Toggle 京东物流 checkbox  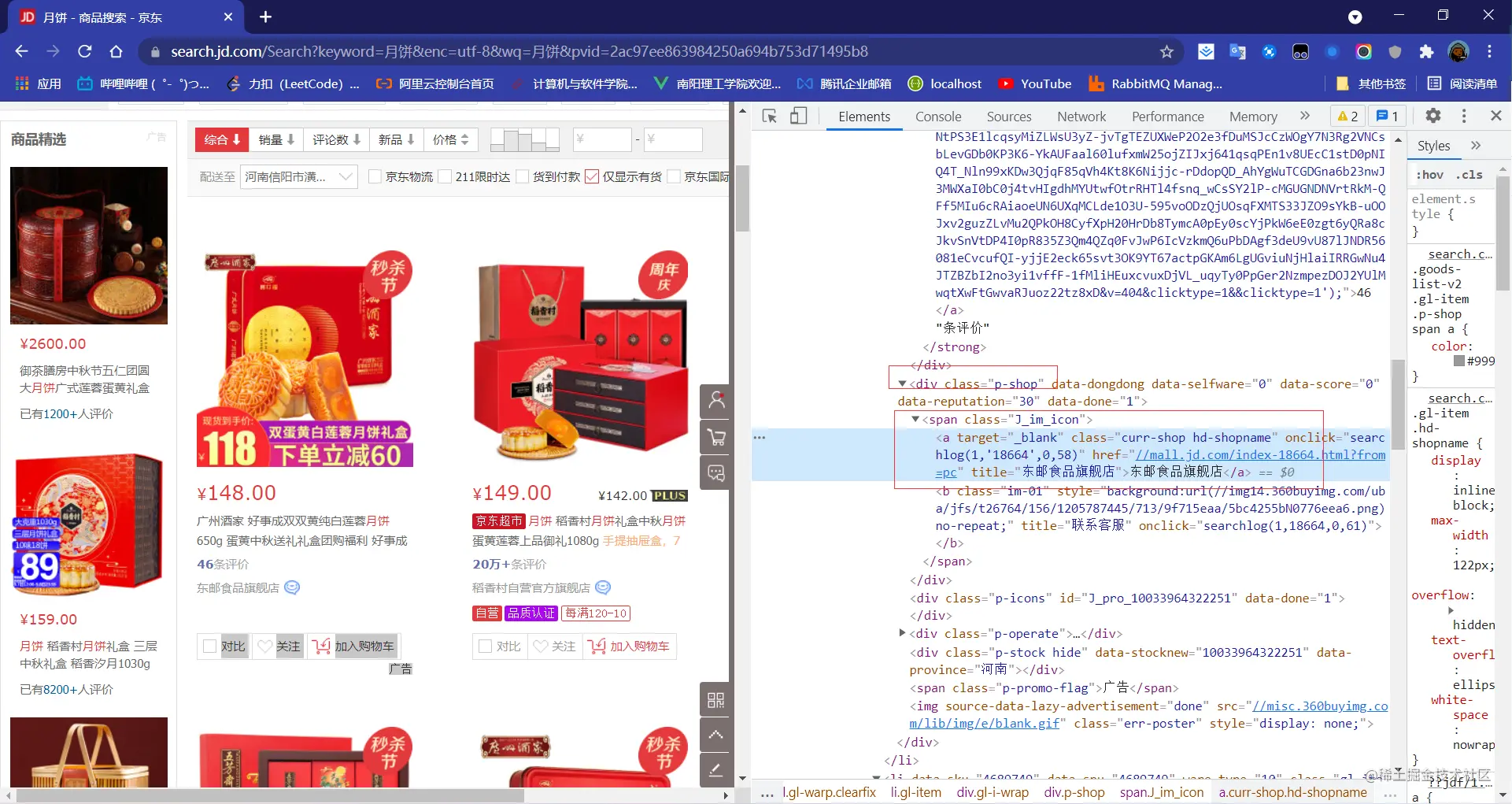click(375, 176)
